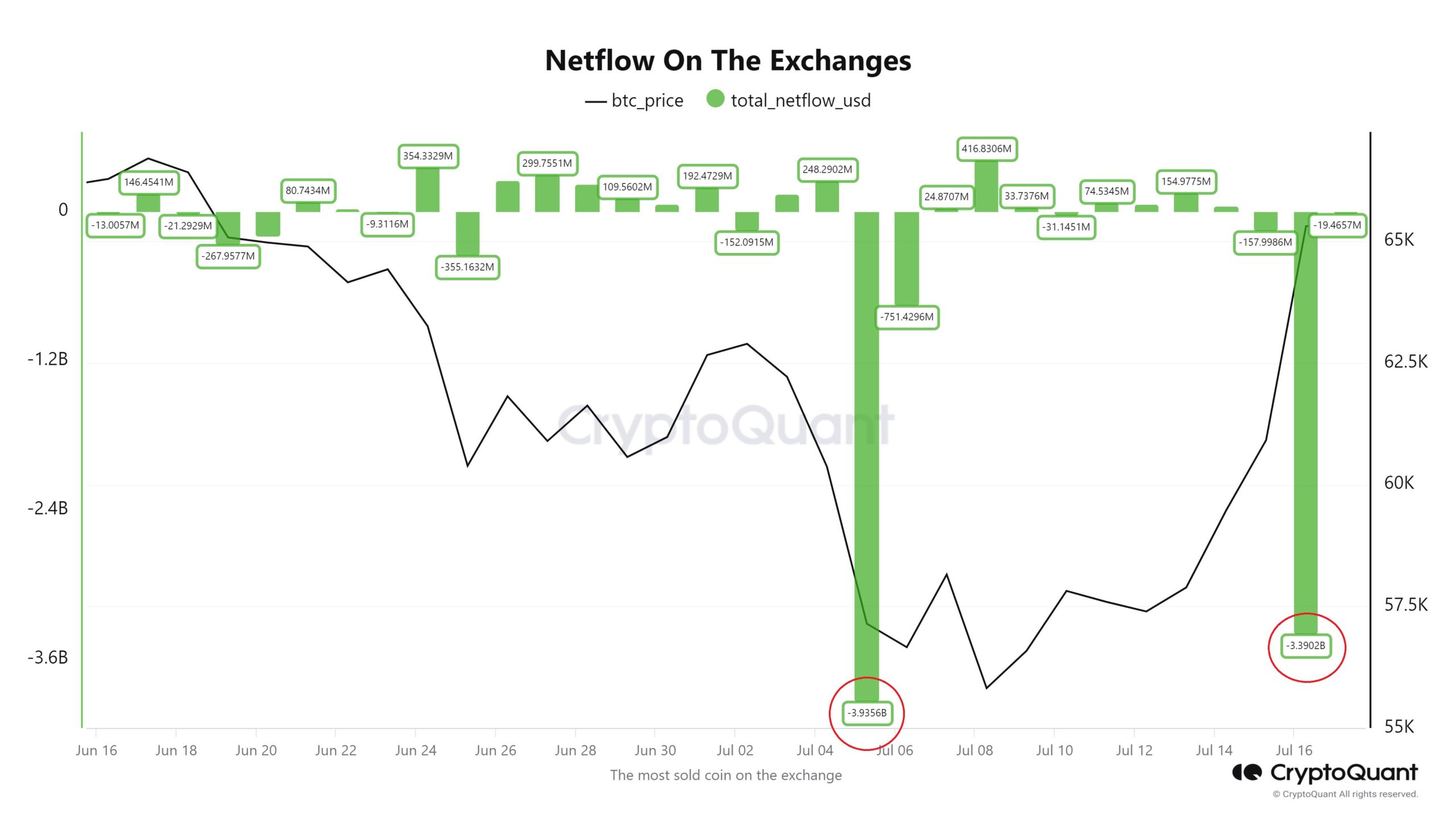This screenshot has width=1456, height=819.
Task: Toggle the btc_price legend line marker
Action: coord(595,102)
